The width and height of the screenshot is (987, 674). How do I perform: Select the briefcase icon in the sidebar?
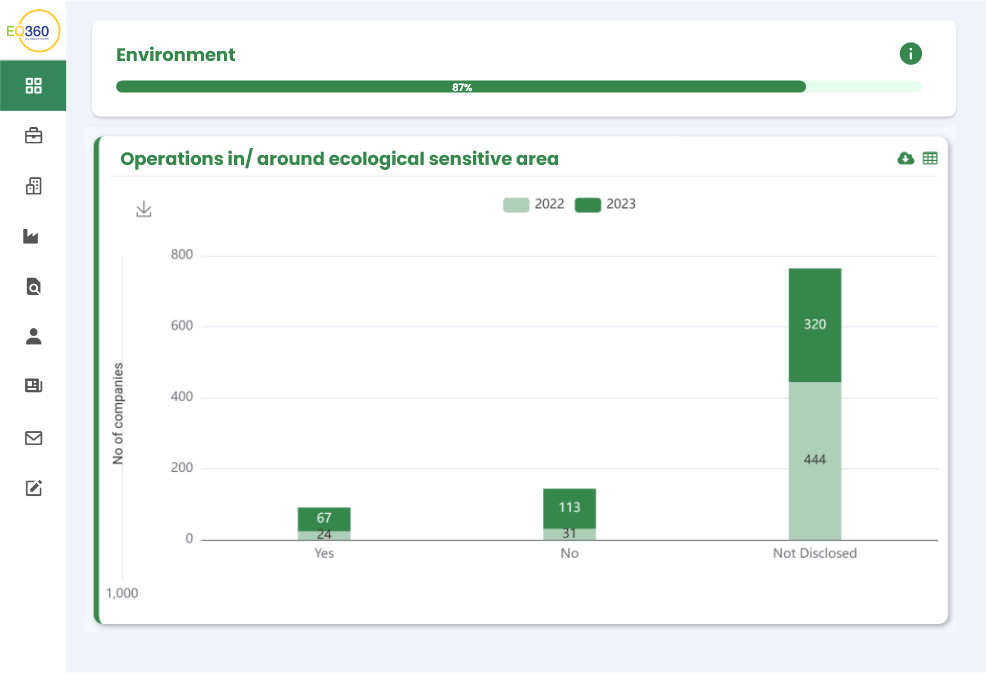click(x=33, y=135)
